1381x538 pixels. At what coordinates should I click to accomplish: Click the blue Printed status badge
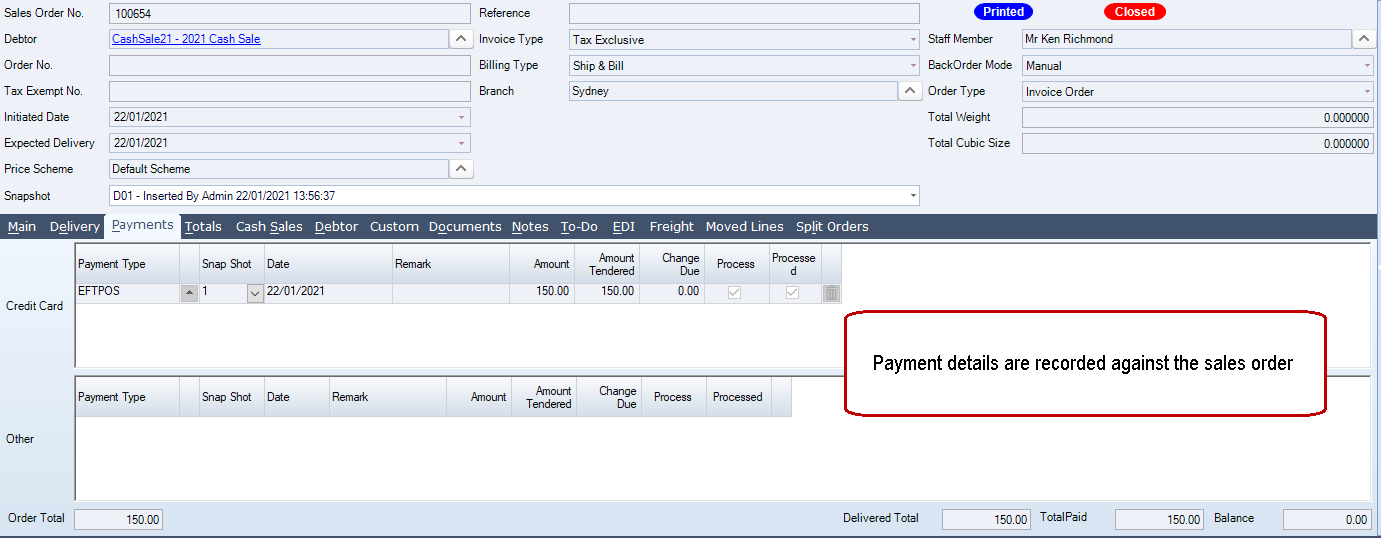tap(1003, 12)
